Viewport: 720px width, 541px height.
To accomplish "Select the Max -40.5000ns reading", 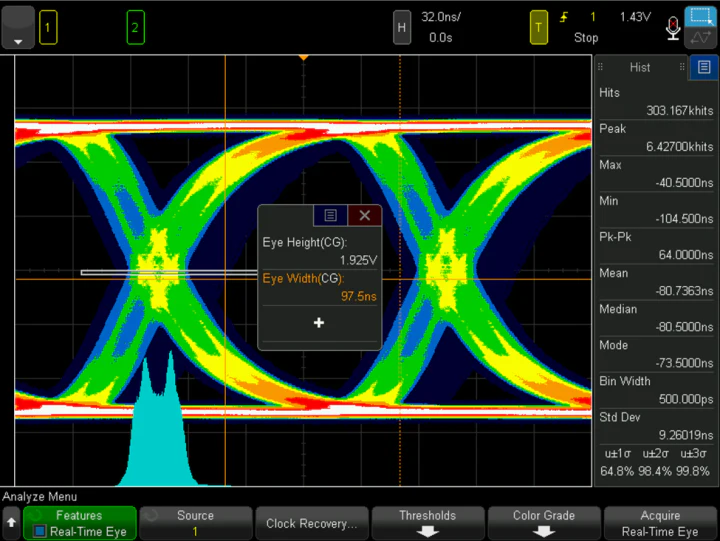I will (656, 174).
